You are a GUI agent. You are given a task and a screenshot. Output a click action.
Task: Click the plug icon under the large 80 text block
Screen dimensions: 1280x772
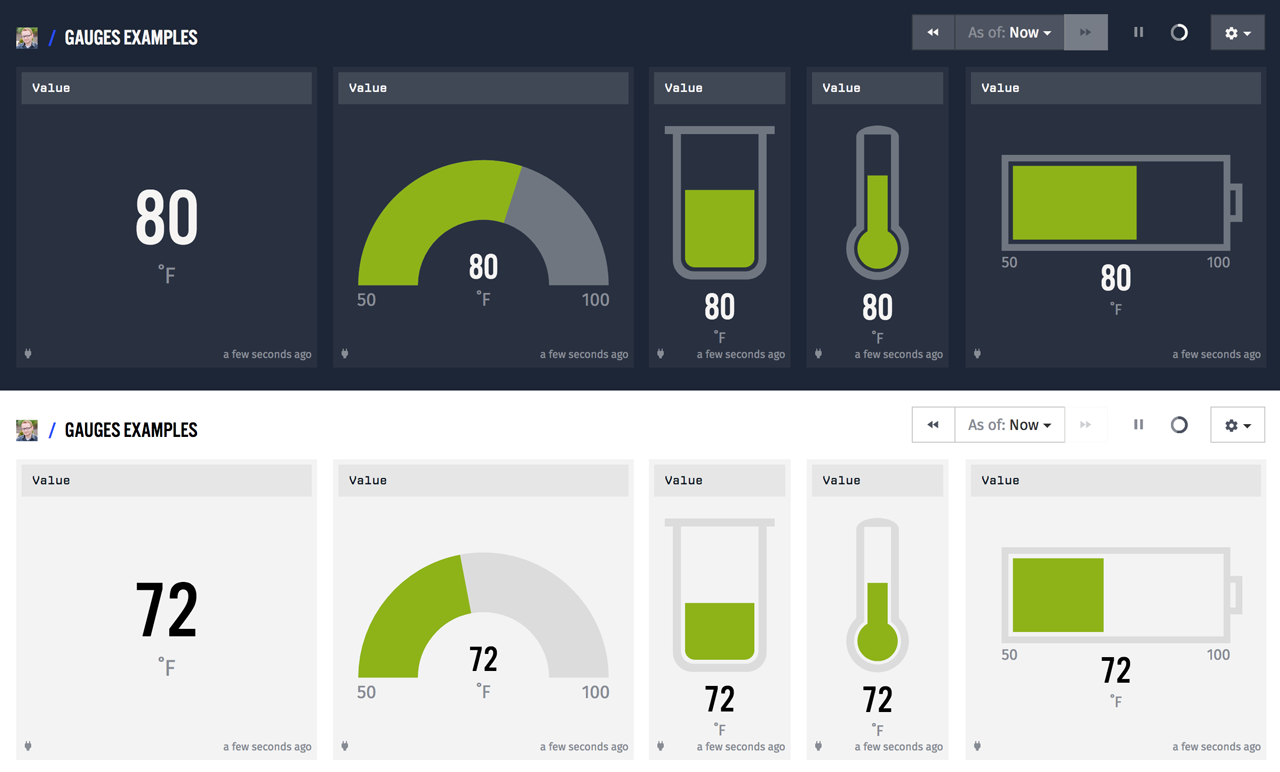pyautogui.click(x=28, y=354)
